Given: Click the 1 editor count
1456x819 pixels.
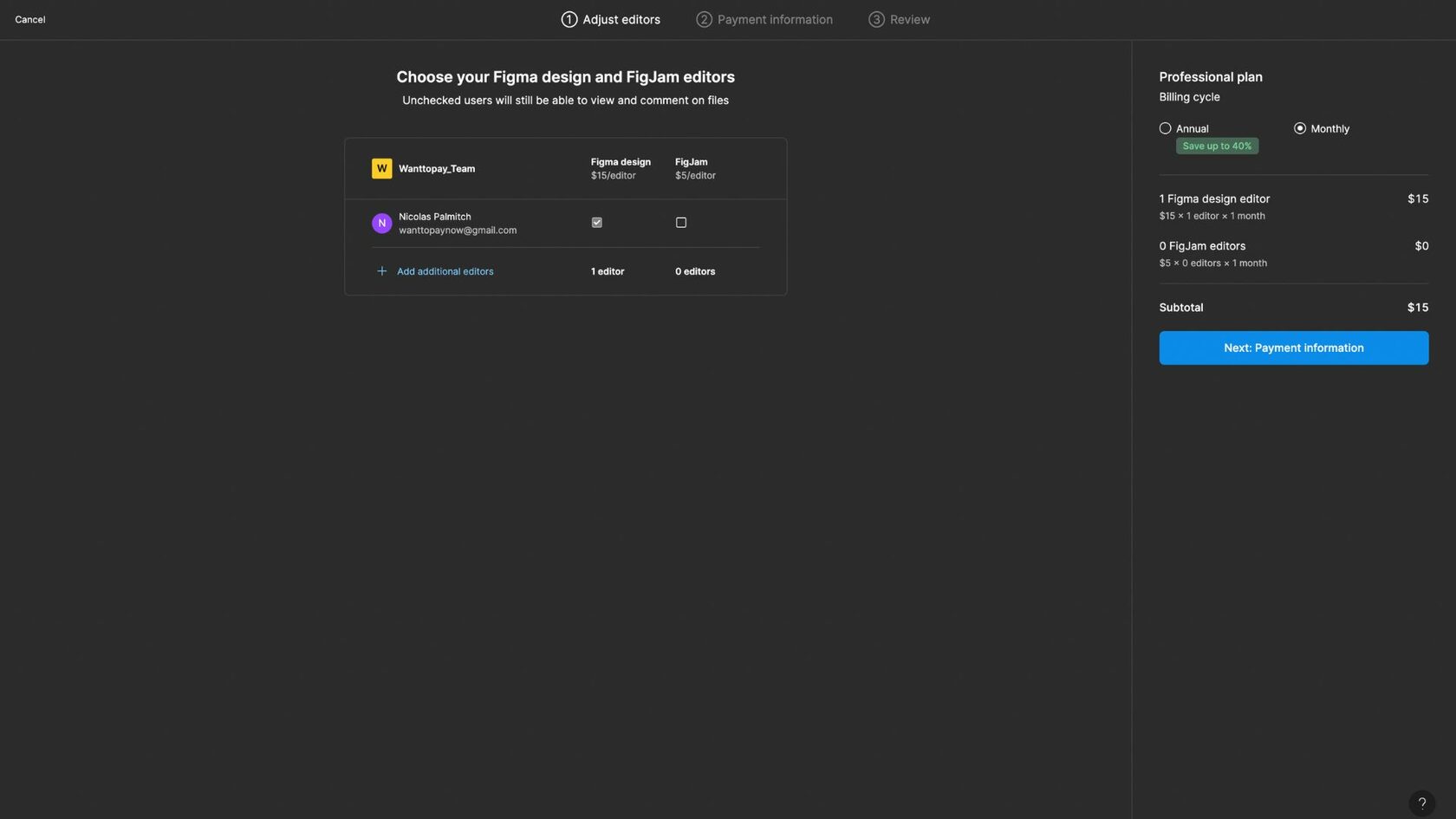Looking at the screenshot, I should pyautogui.click(x=608, y=271).
